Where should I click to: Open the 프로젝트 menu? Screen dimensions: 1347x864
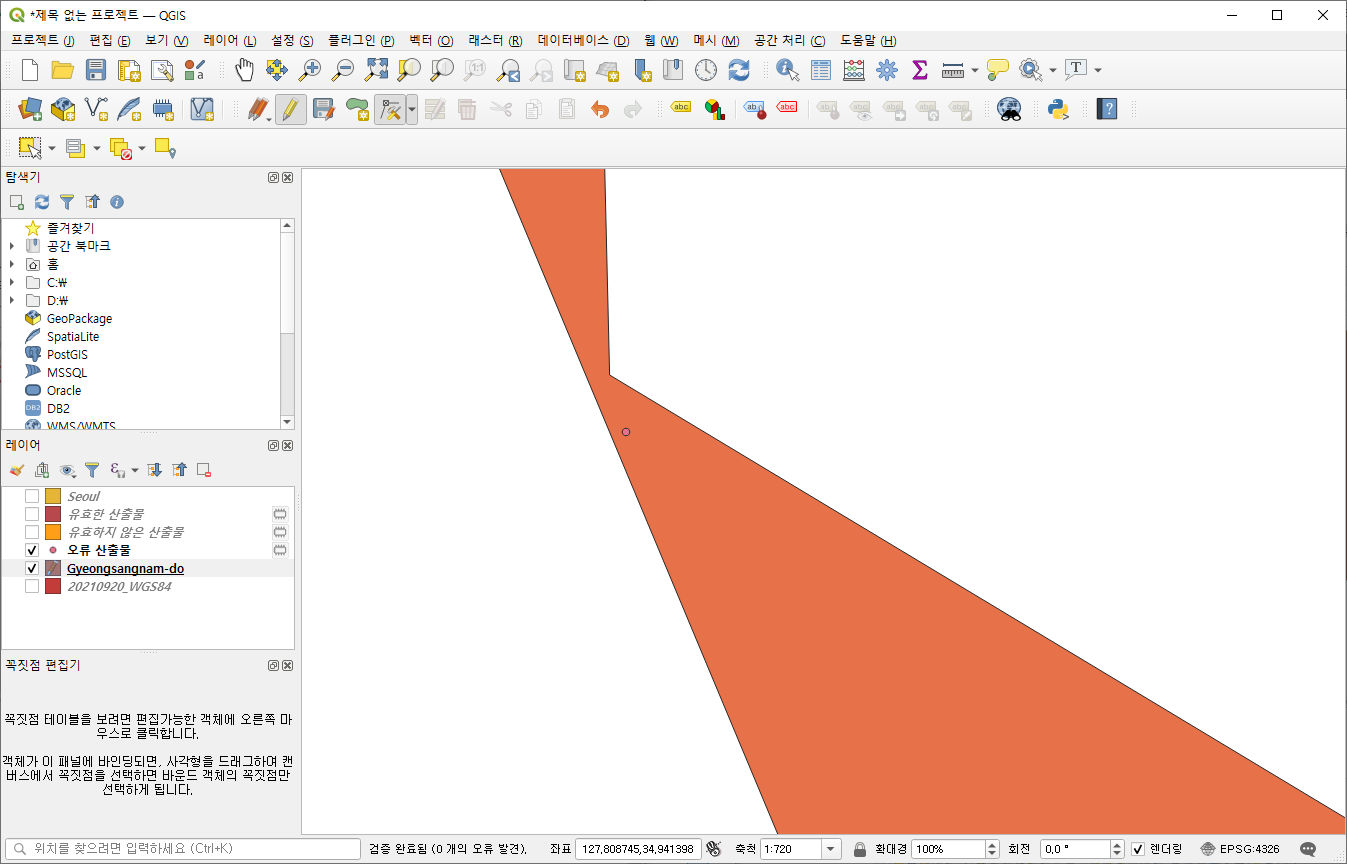pos(43,41)
